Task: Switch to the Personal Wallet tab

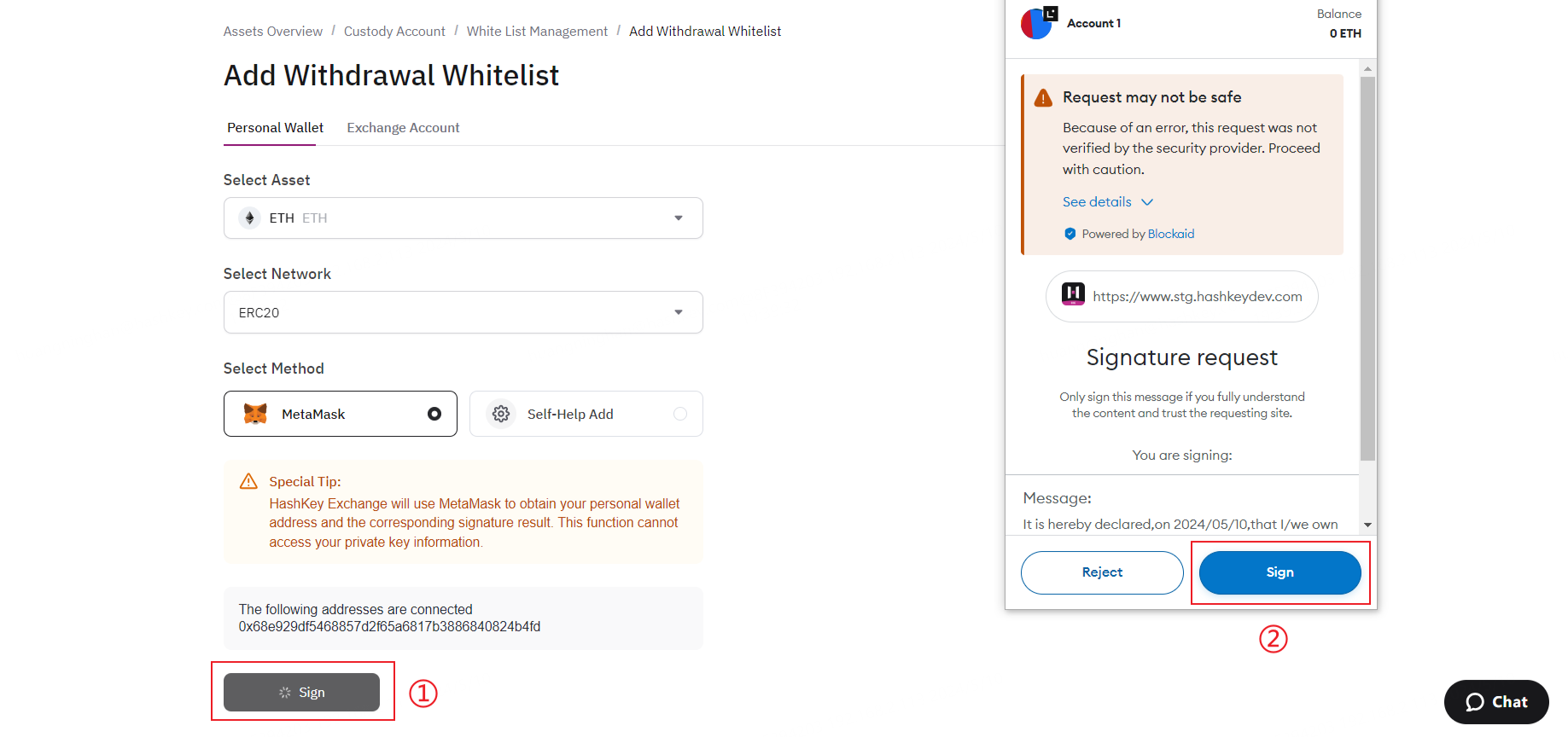Action: (x=275, y=128)
